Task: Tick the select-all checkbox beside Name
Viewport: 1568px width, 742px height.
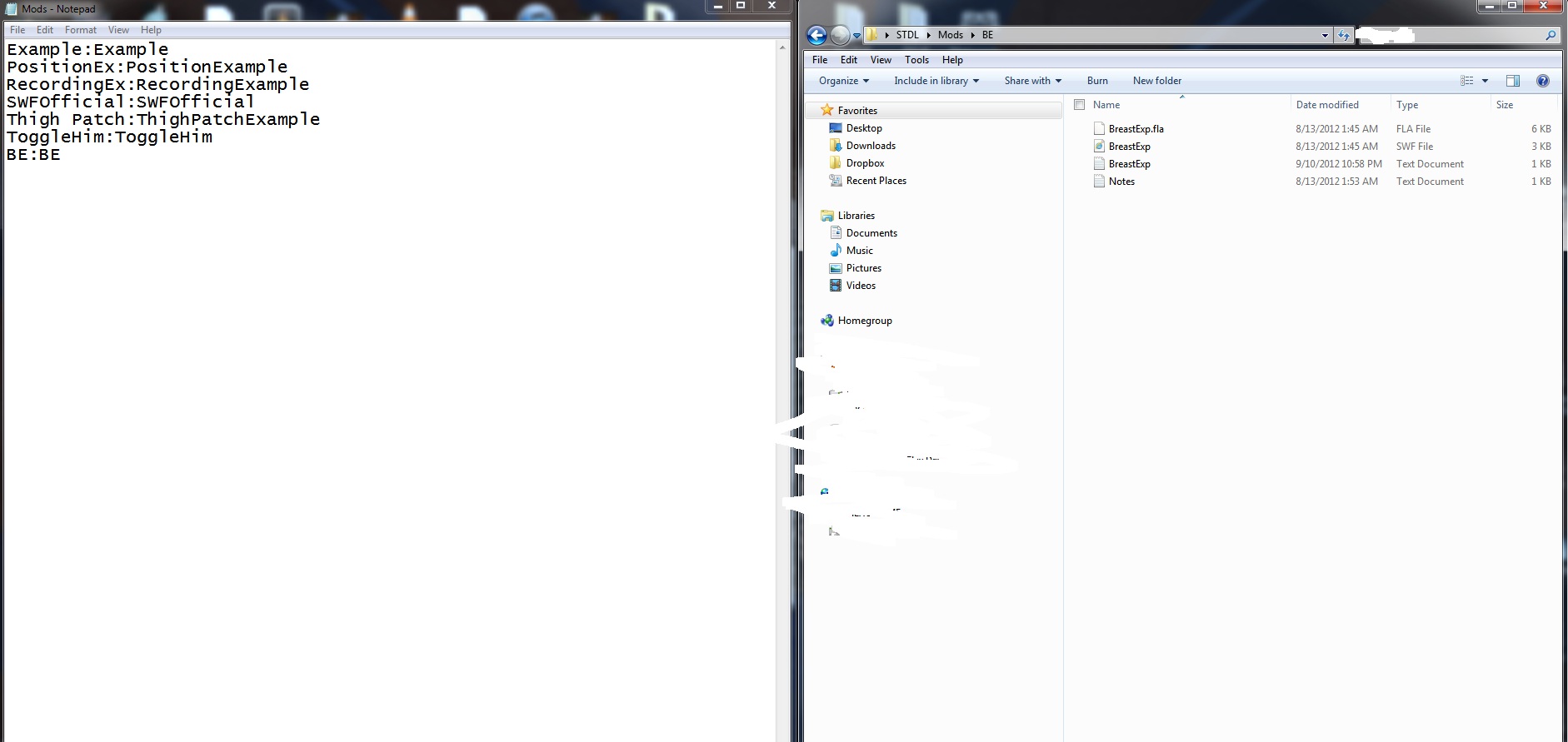Action: click(1080, 105)
